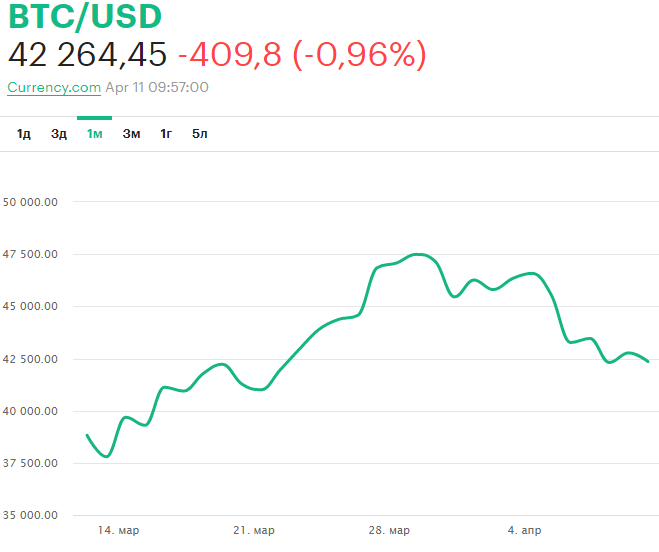Click the chart line's highest peak
The height and width of the screenshot is (552, 659).
click(x=420, y=254)
